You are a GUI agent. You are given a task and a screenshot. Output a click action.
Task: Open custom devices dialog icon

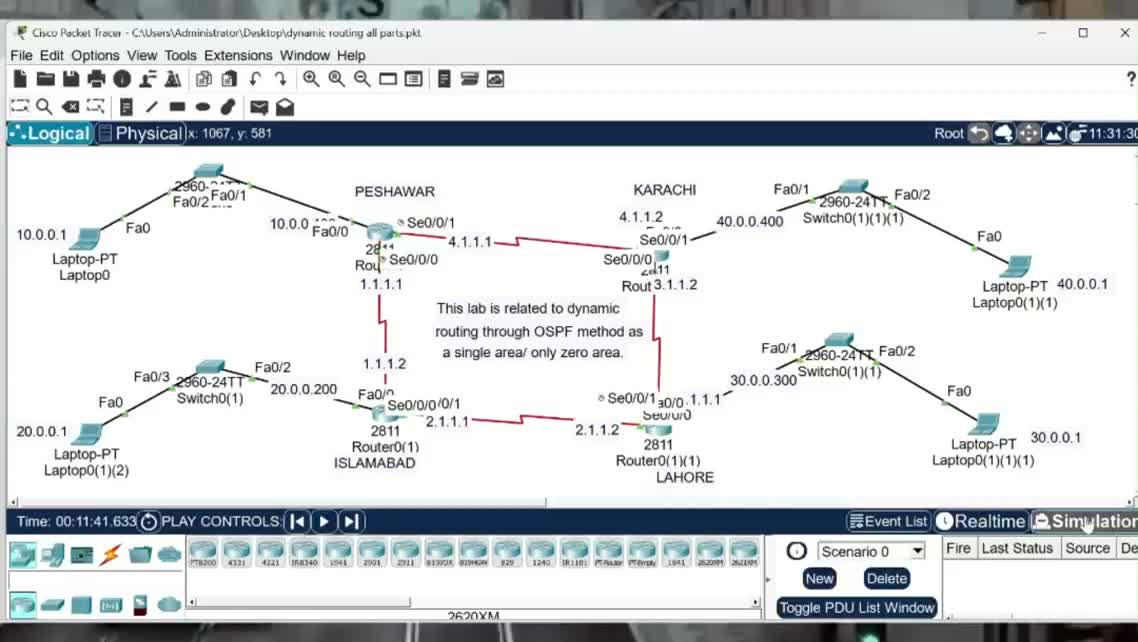point(414,79)
